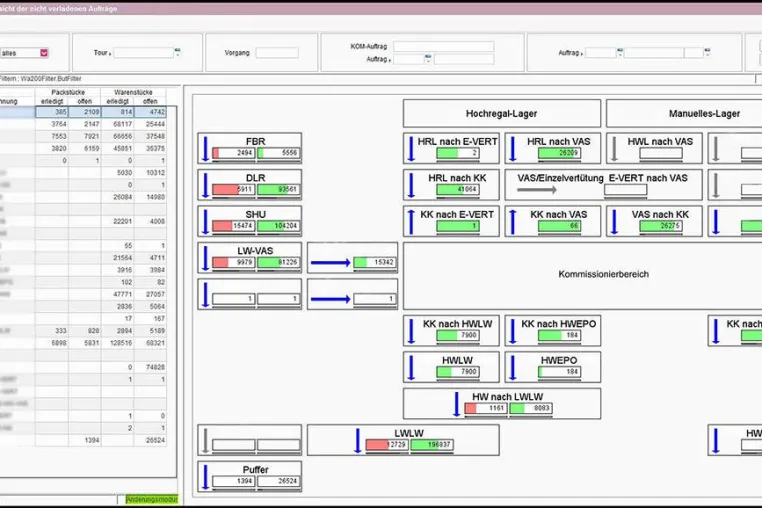Click the blue down arrow in LW-VAS box

click(205, 258)
